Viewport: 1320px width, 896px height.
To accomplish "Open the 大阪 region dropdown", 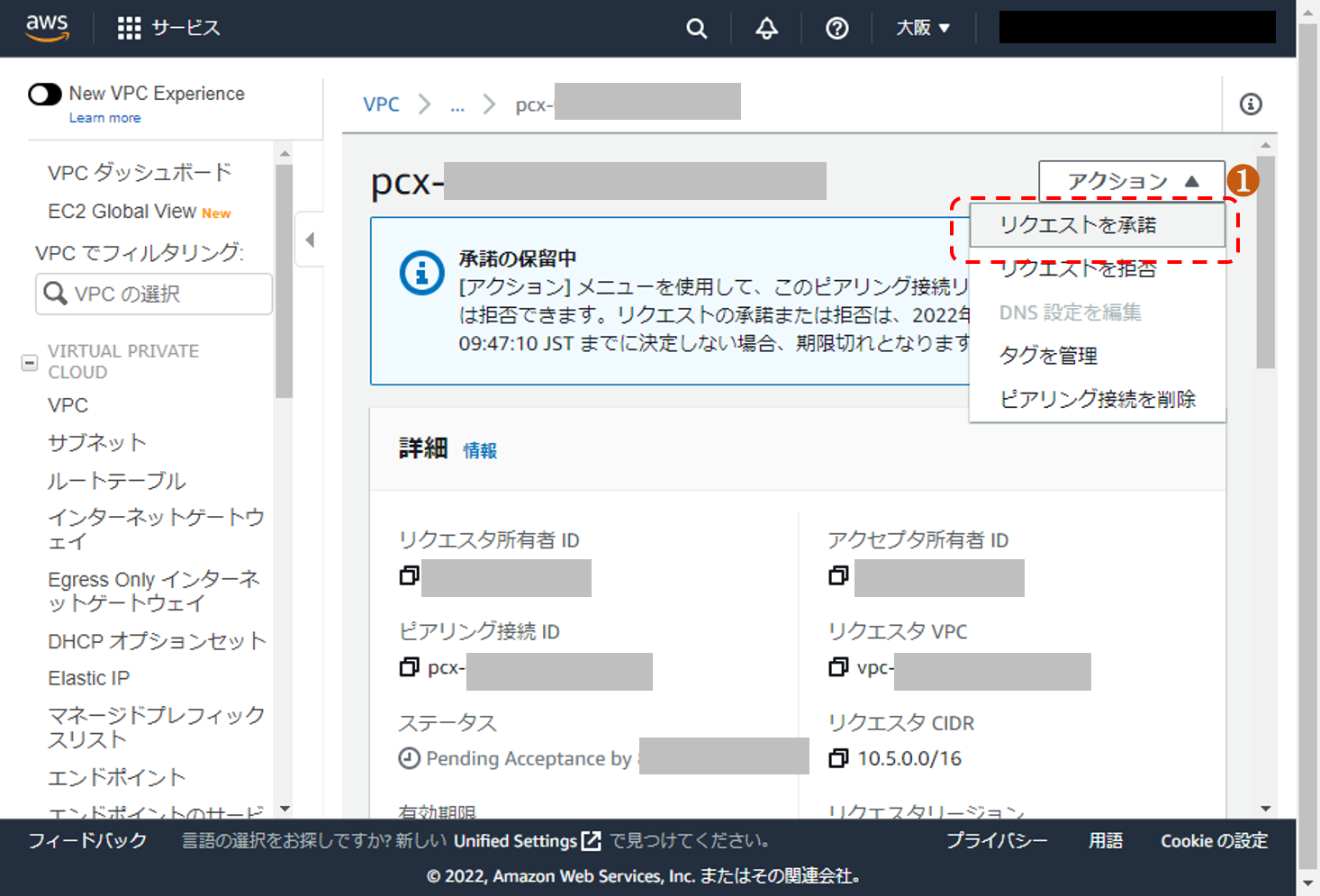I will pyautogui.click(x=922, y=28).
